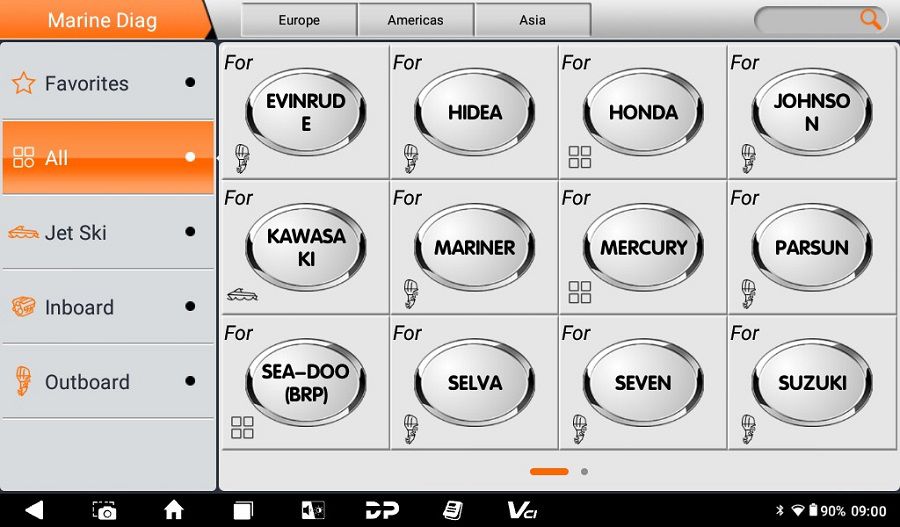Screen dimensions: 900x527
Task: Open the report notes icon in navigation bar
Action: click(x=452, y=510)
